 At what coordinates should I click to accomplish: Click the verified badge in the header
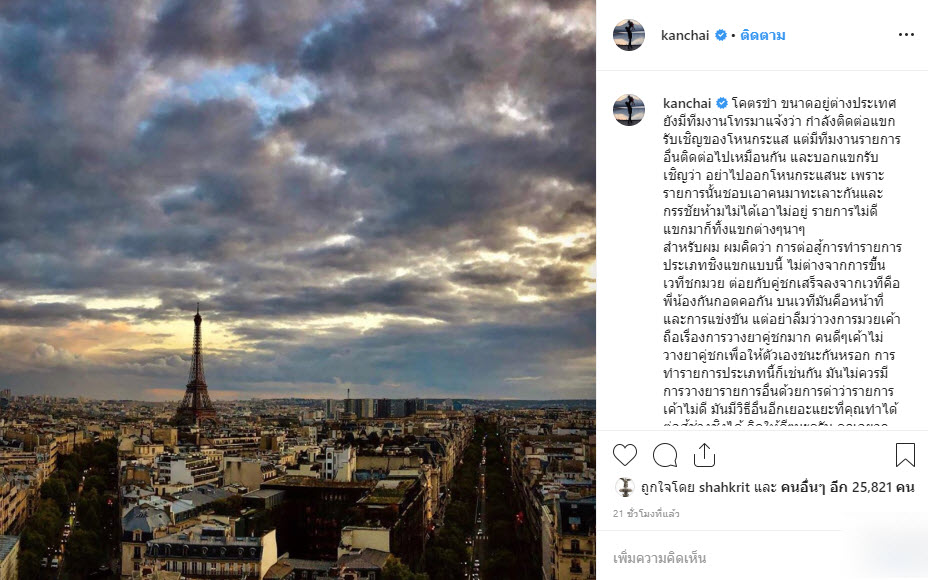[x=720, y=36]
